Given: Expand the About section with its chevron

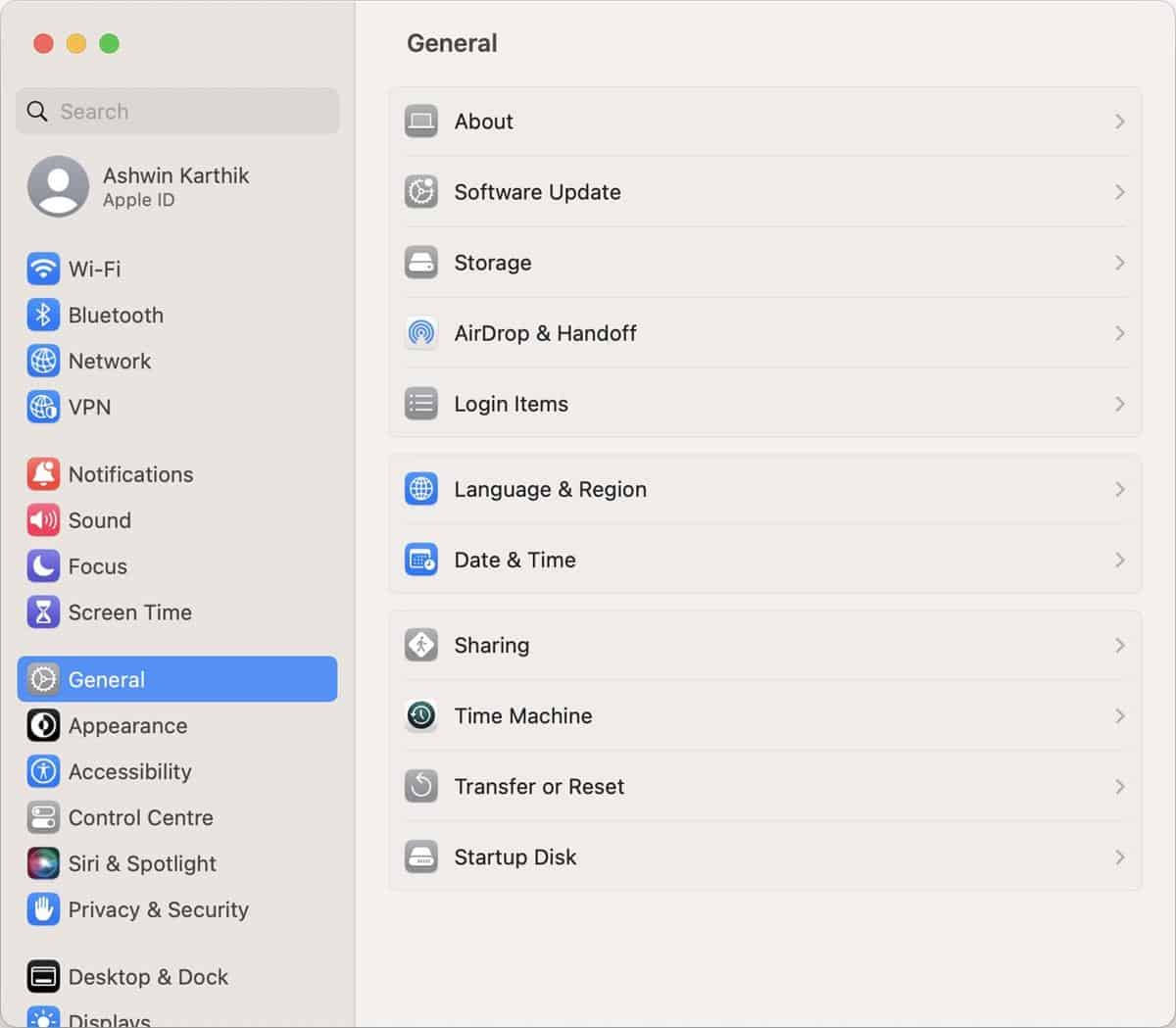Looking at the screenshot, I should [x=1119, y=122].
